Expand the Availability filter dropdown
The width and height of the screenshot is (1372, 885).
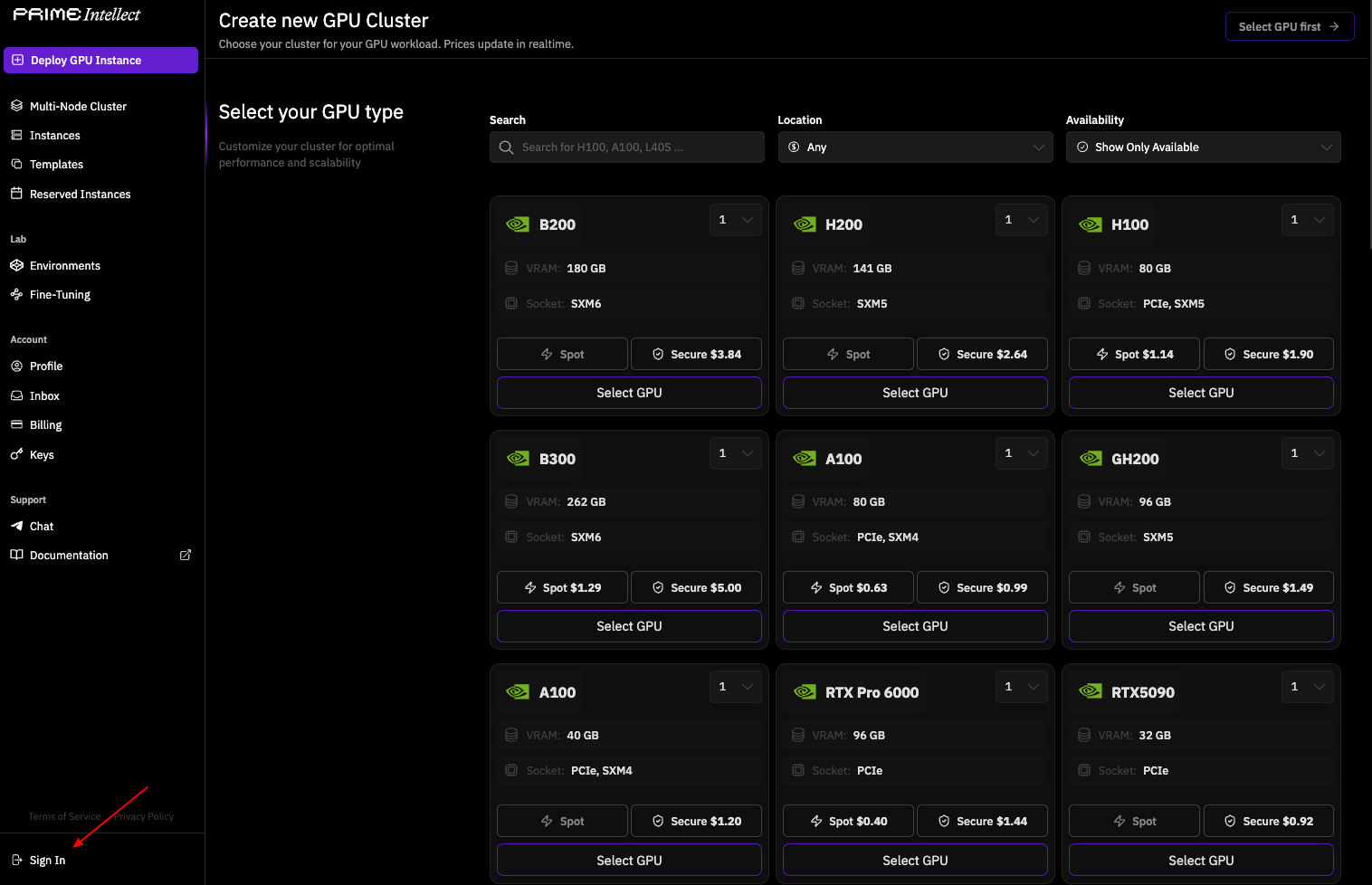coord(1203,147)
